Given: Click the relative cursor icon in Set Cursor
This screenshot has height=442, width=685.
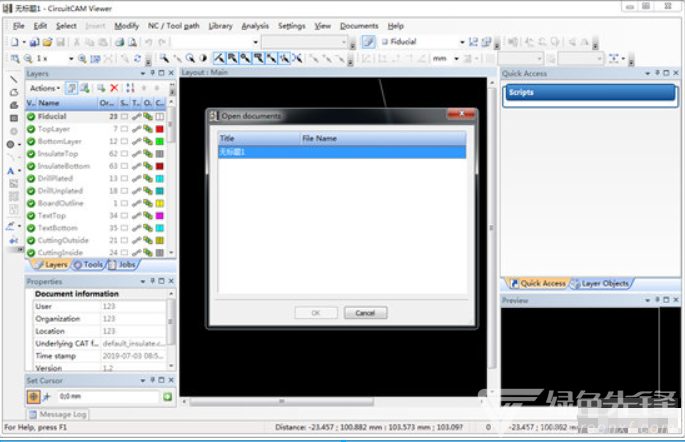Looking at the screenshot, I should click(x=47, y=397).
